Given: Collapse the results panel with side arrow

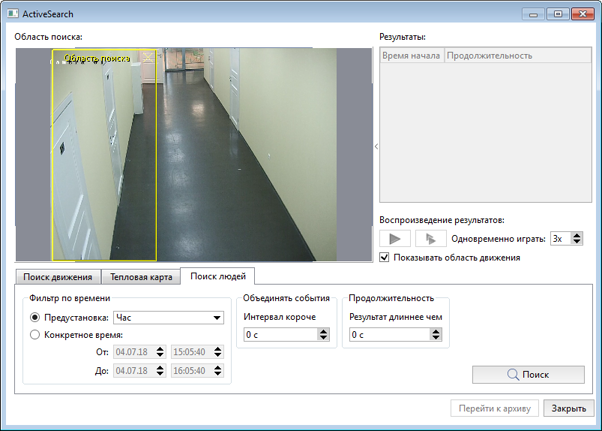Looking at the screenshot, I should (x=376, y=147).
